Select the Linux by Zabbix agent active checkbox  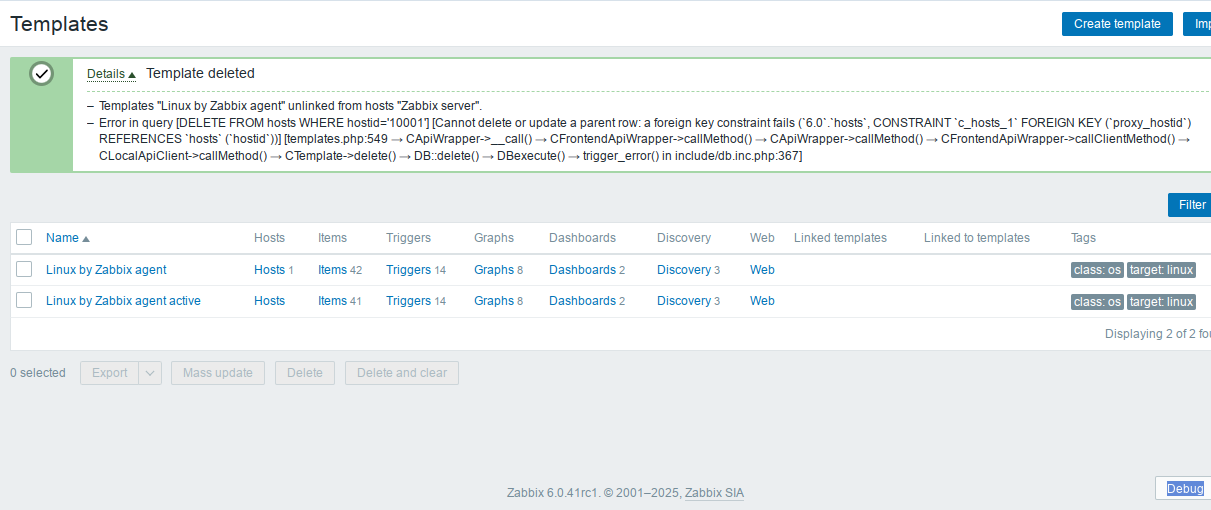(x=25, y=300)
